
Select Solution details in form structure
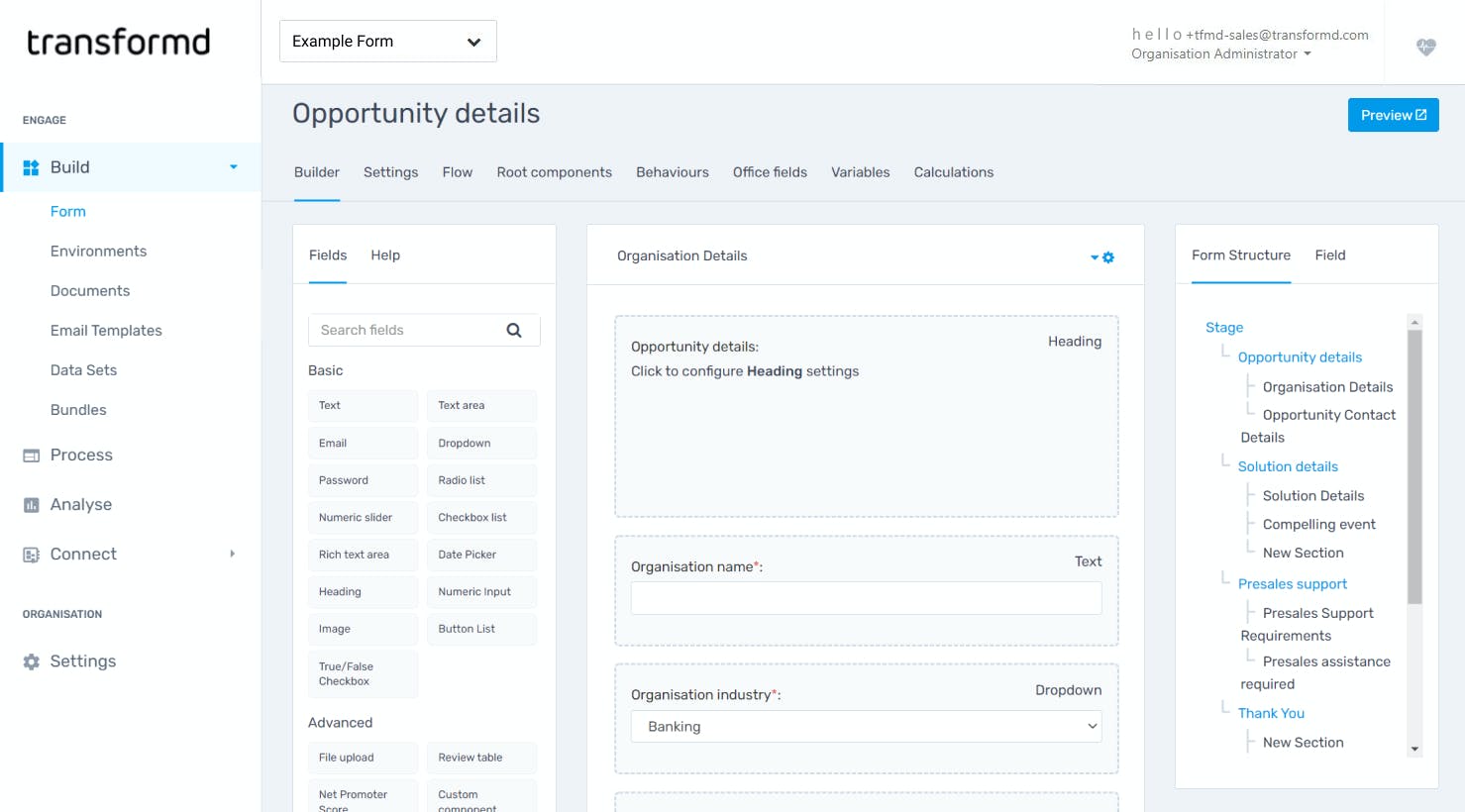(1287, 466)
